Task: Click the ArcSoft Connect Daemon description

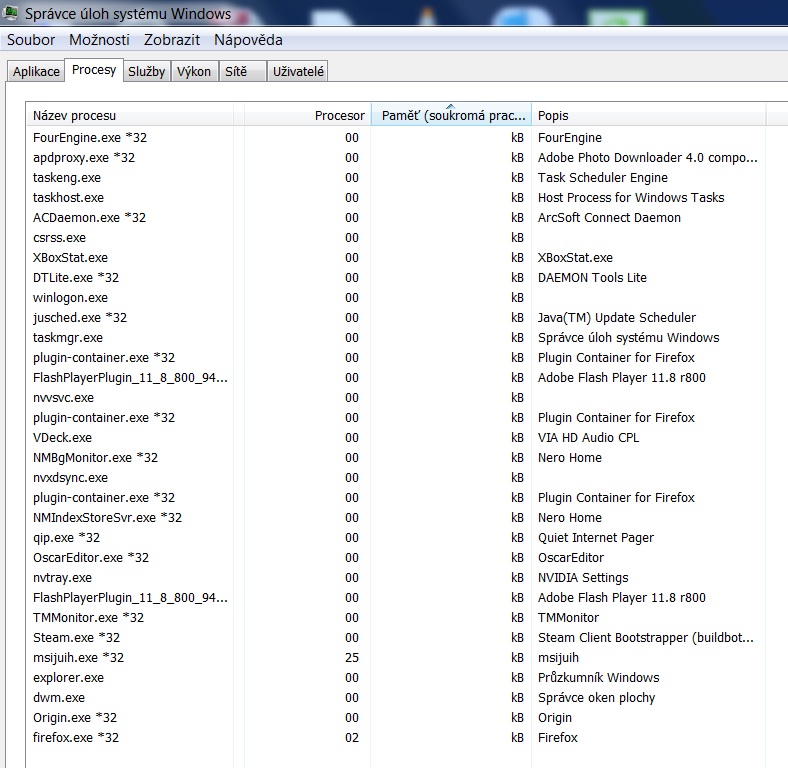Action: (x=610, y=218)
